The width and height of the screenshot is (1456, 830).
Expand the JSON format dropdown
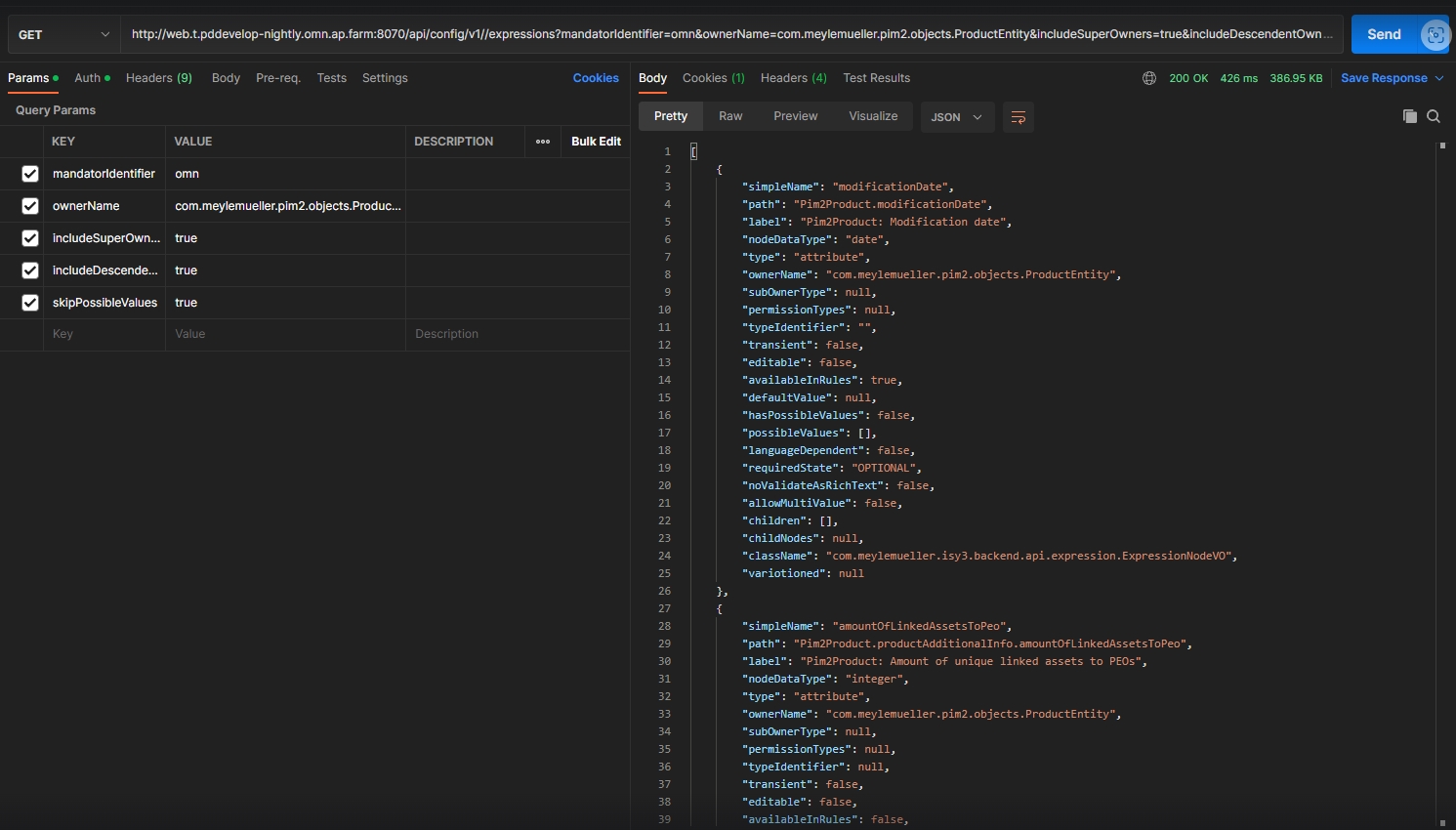[x=957, y=117]
